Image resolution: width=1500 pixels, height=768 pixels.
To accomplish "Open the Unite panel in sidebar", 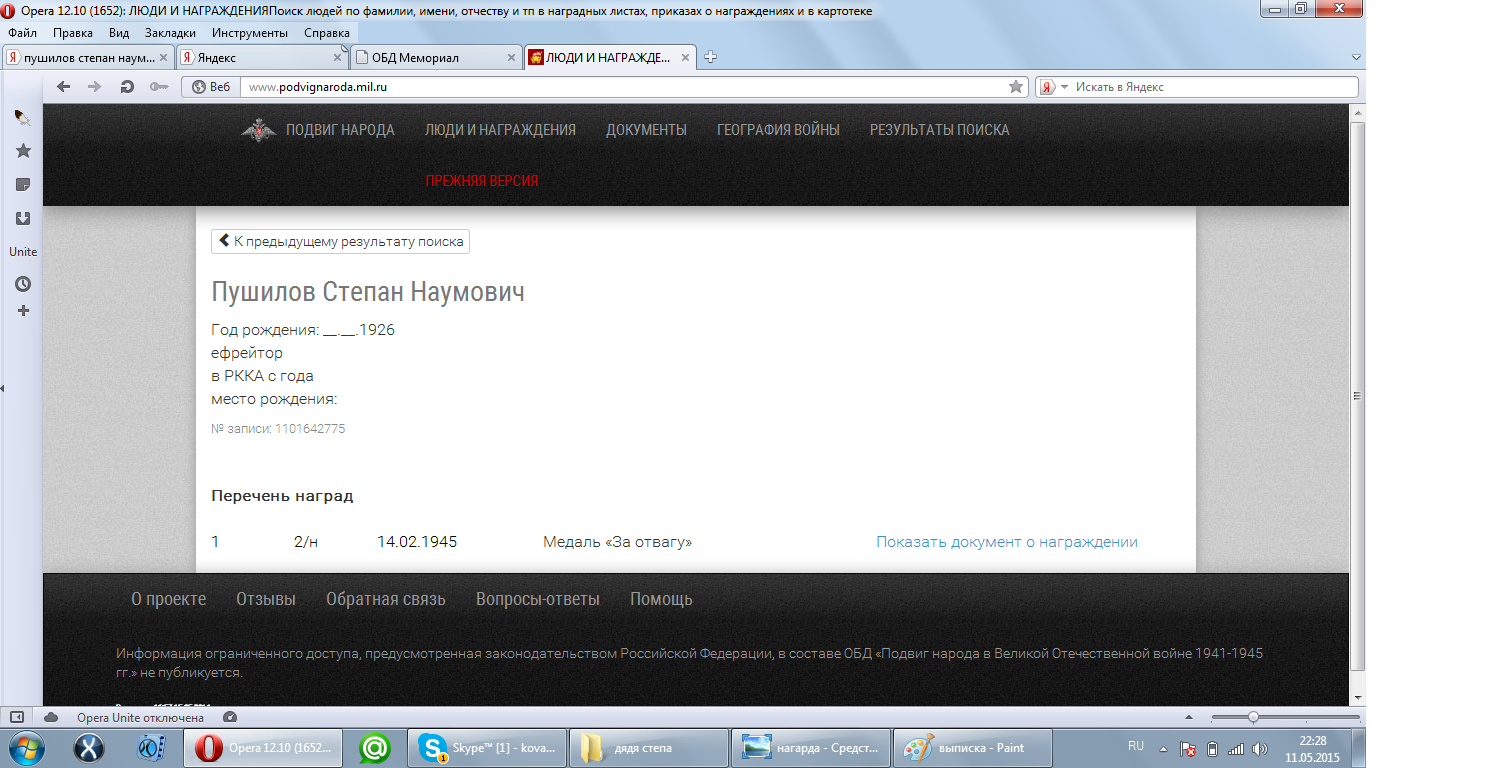I will 23,252.
